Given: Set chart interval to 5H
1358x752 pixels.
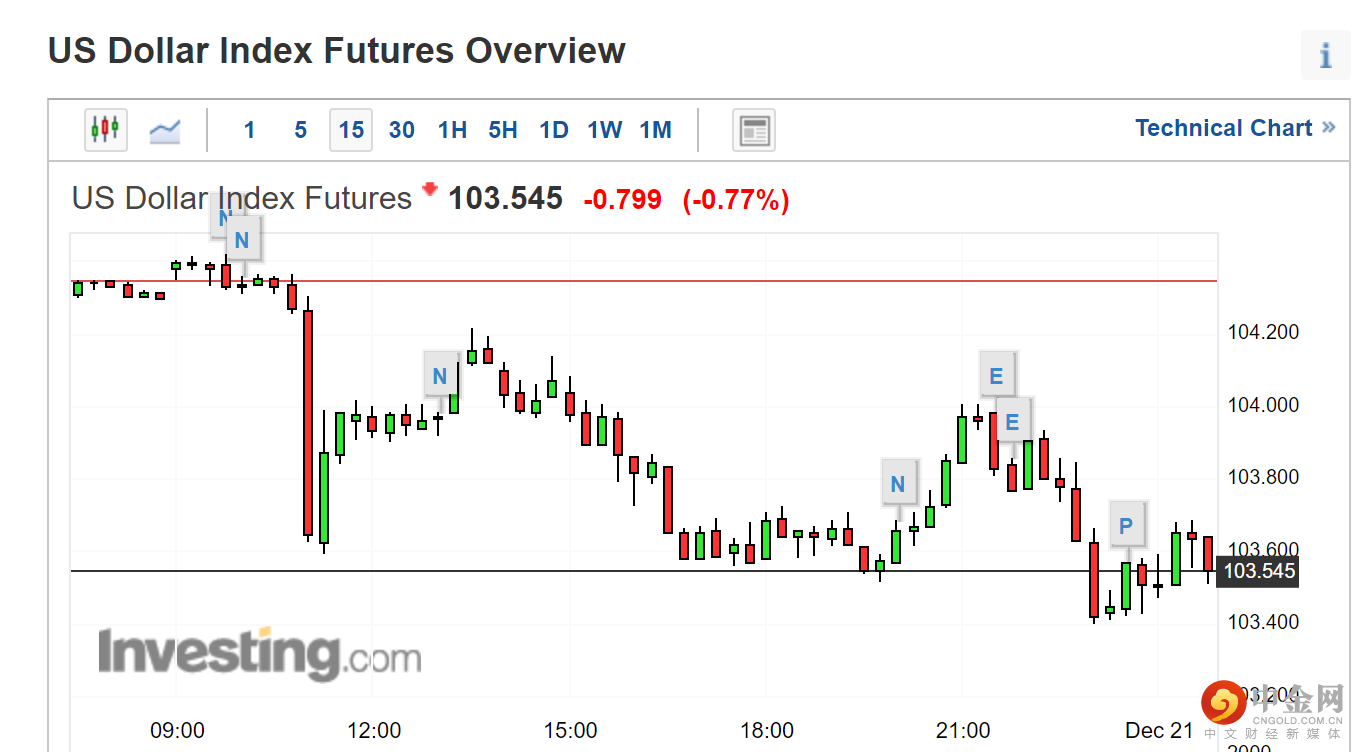Looking at the screenshot, I should click(503, 130).
